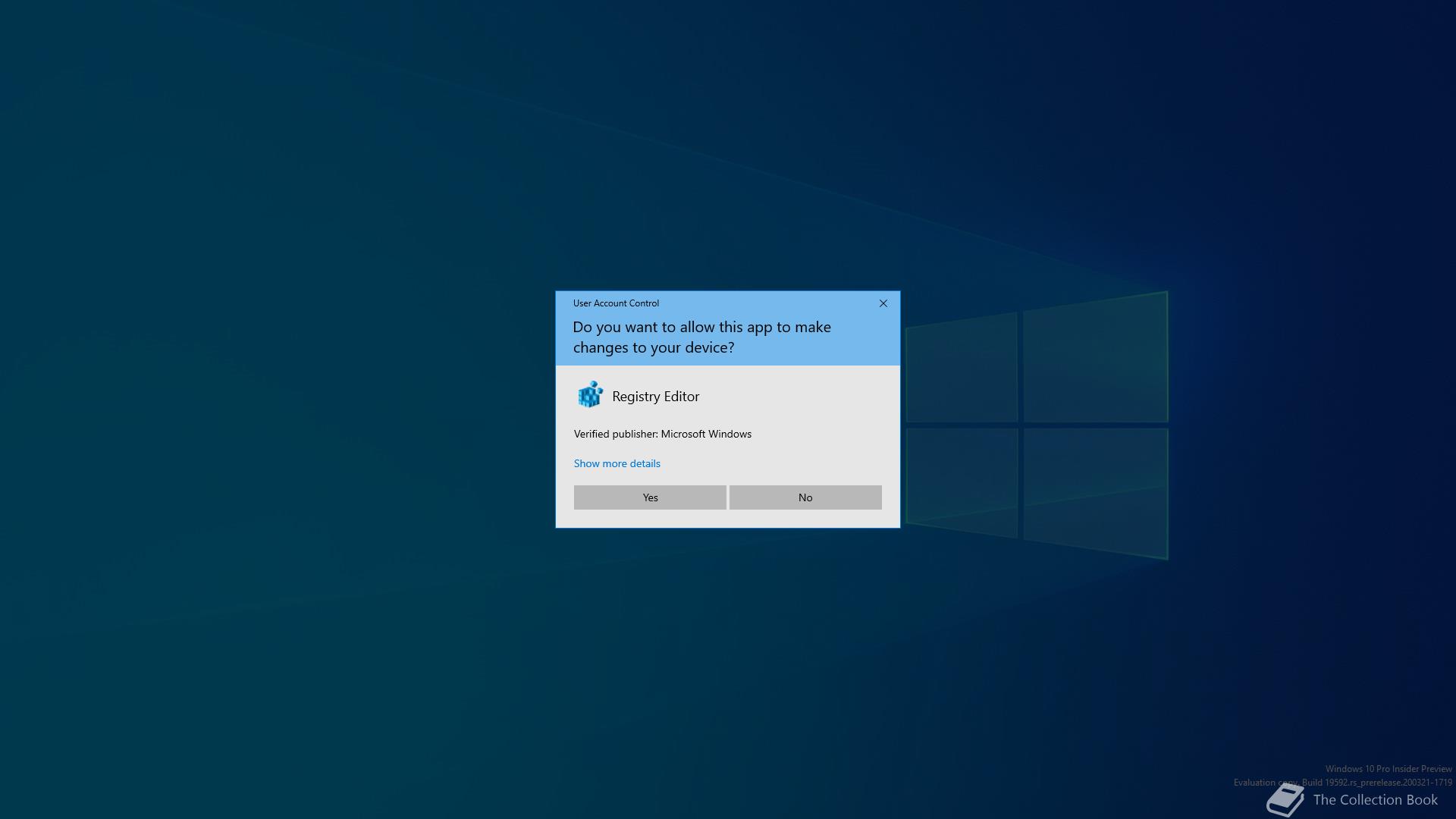Click Verified publisher Microsoft Windows text
Image resolution: width=1456 pixels, height=819 pixels.
[662, 434]
